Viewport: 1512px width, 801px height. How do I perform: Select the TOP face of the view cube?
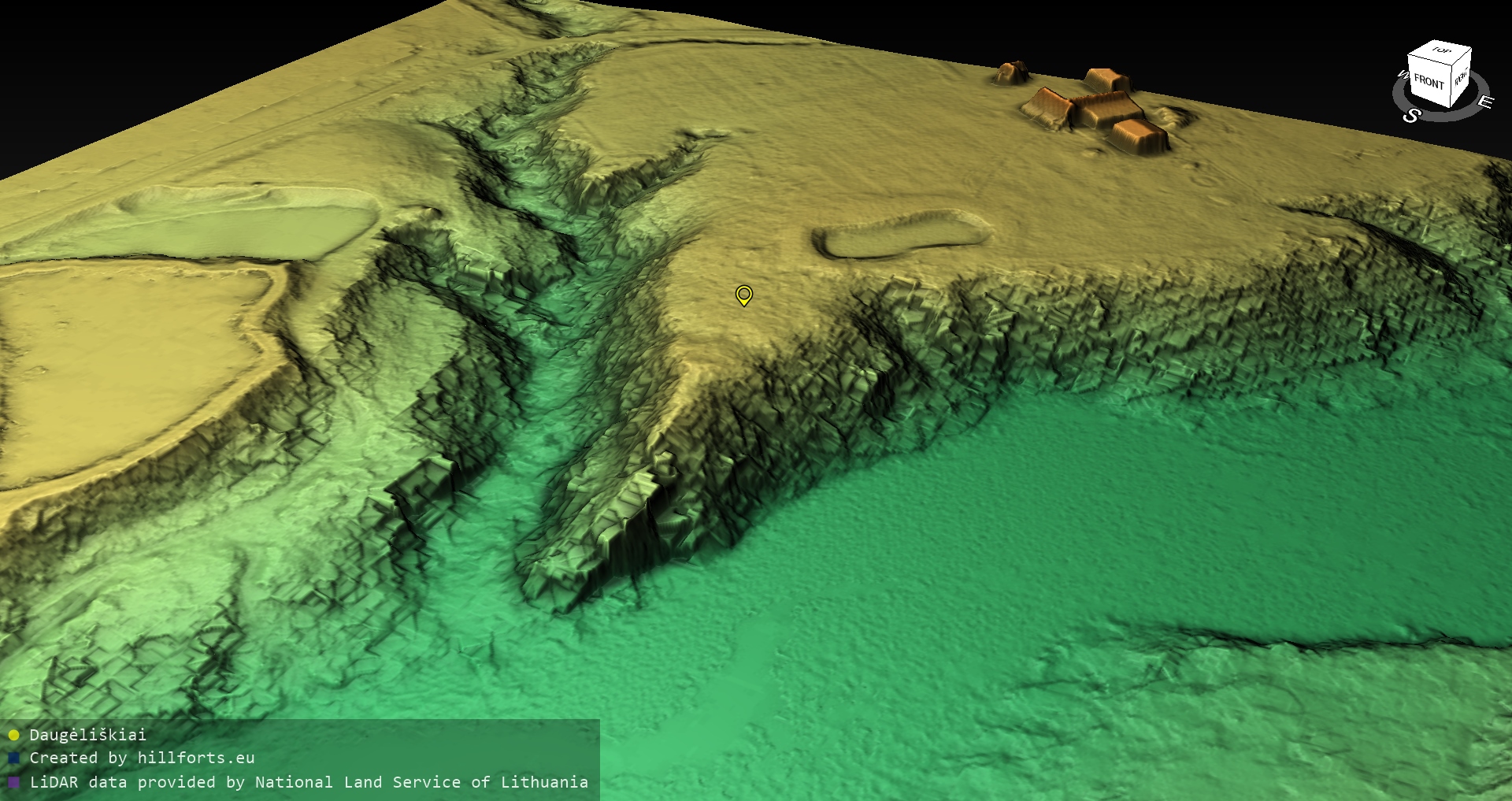(1441, 51)
